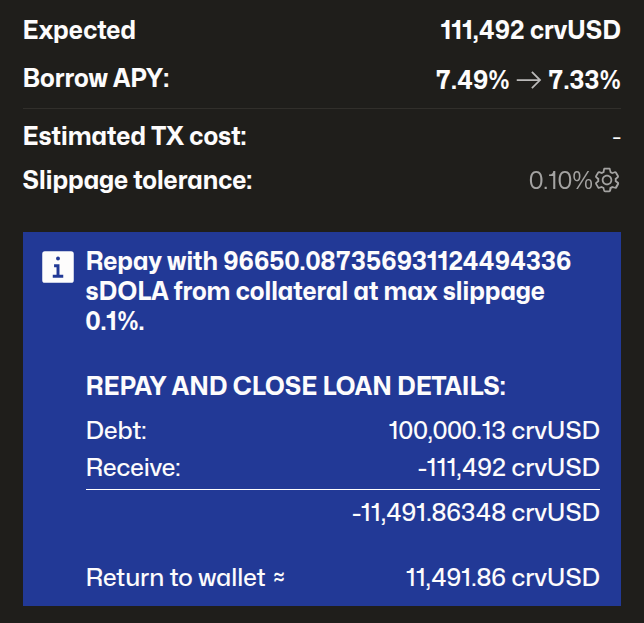The height and width of the screenshot is (623, 644).
Task: Click the -11,491.86348 crvUSD net total
Action: click(x=476, y=513)
